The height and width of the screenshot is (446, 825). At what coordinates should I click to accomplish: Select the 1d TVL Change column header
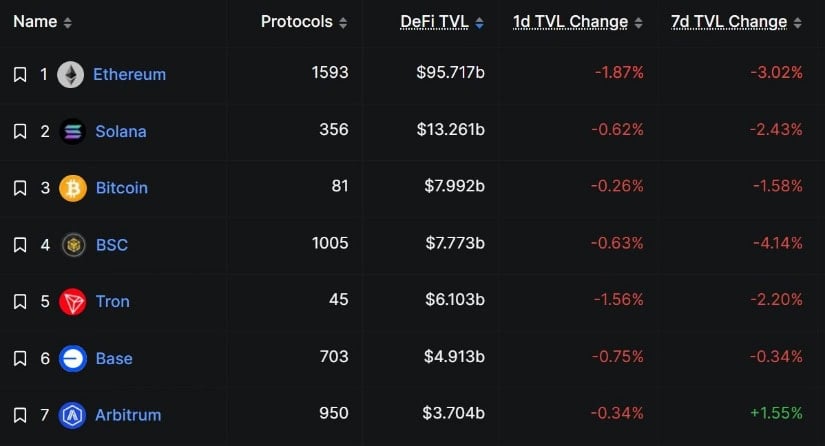pyautogui.click(x=570, y=22)
